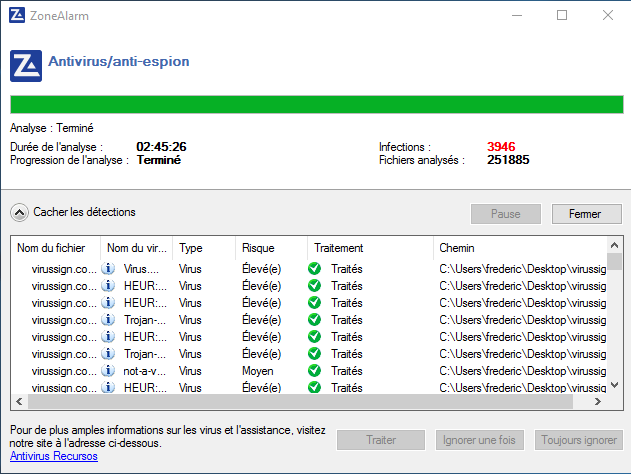
Task: Minimize the ZoneAlarm window
Action: (517, 15)
